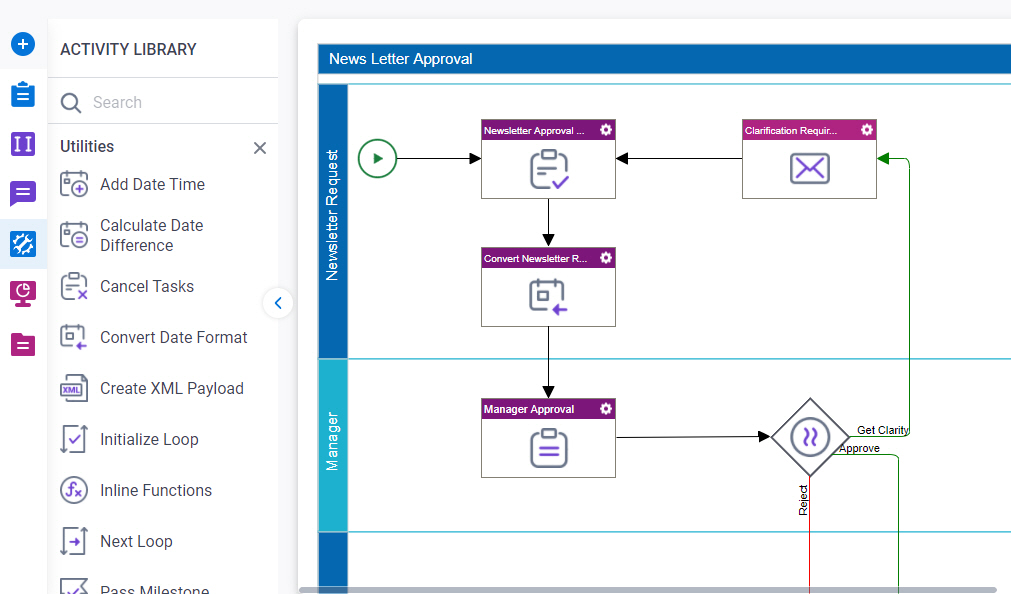Close the Utilities category
Screen dimensions: 1011x594
tap(260, 148)
